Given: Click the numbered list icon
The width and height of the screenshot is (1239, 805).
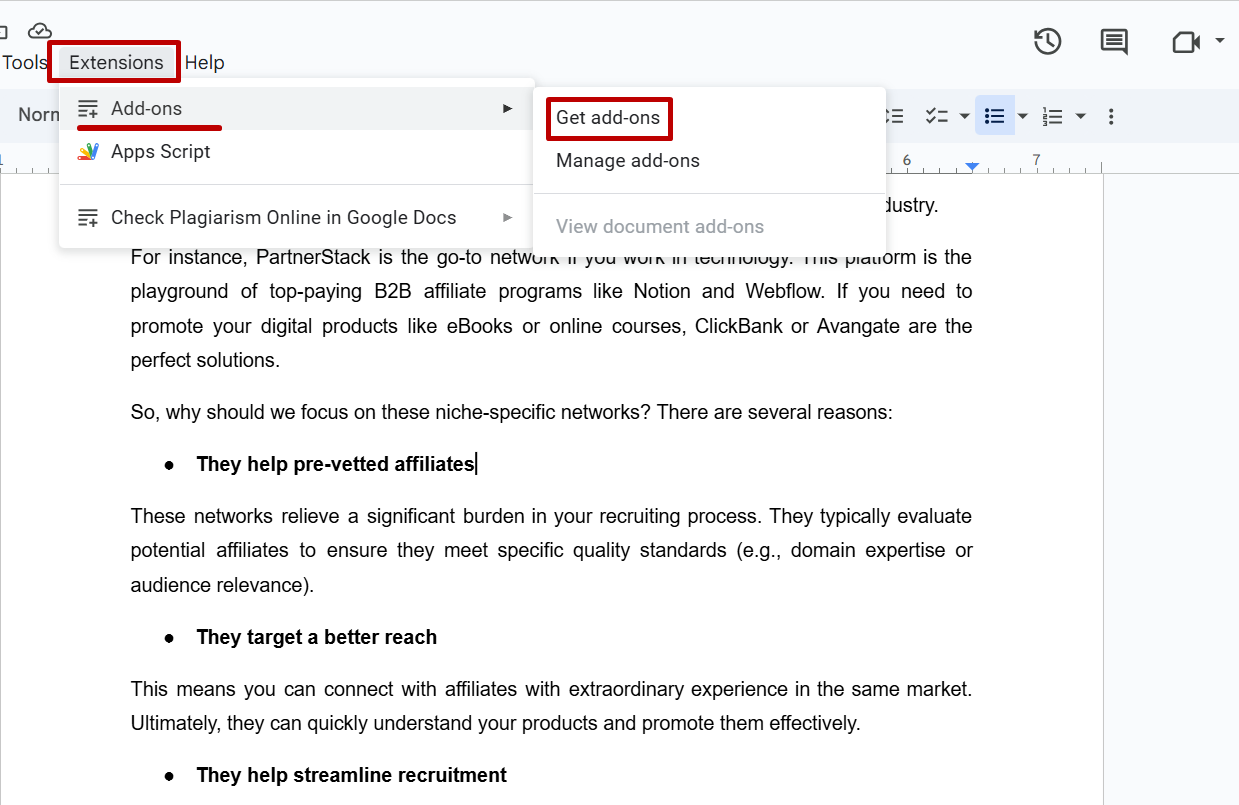Looking at the screenshot, I should click(x=1052, y=116).
